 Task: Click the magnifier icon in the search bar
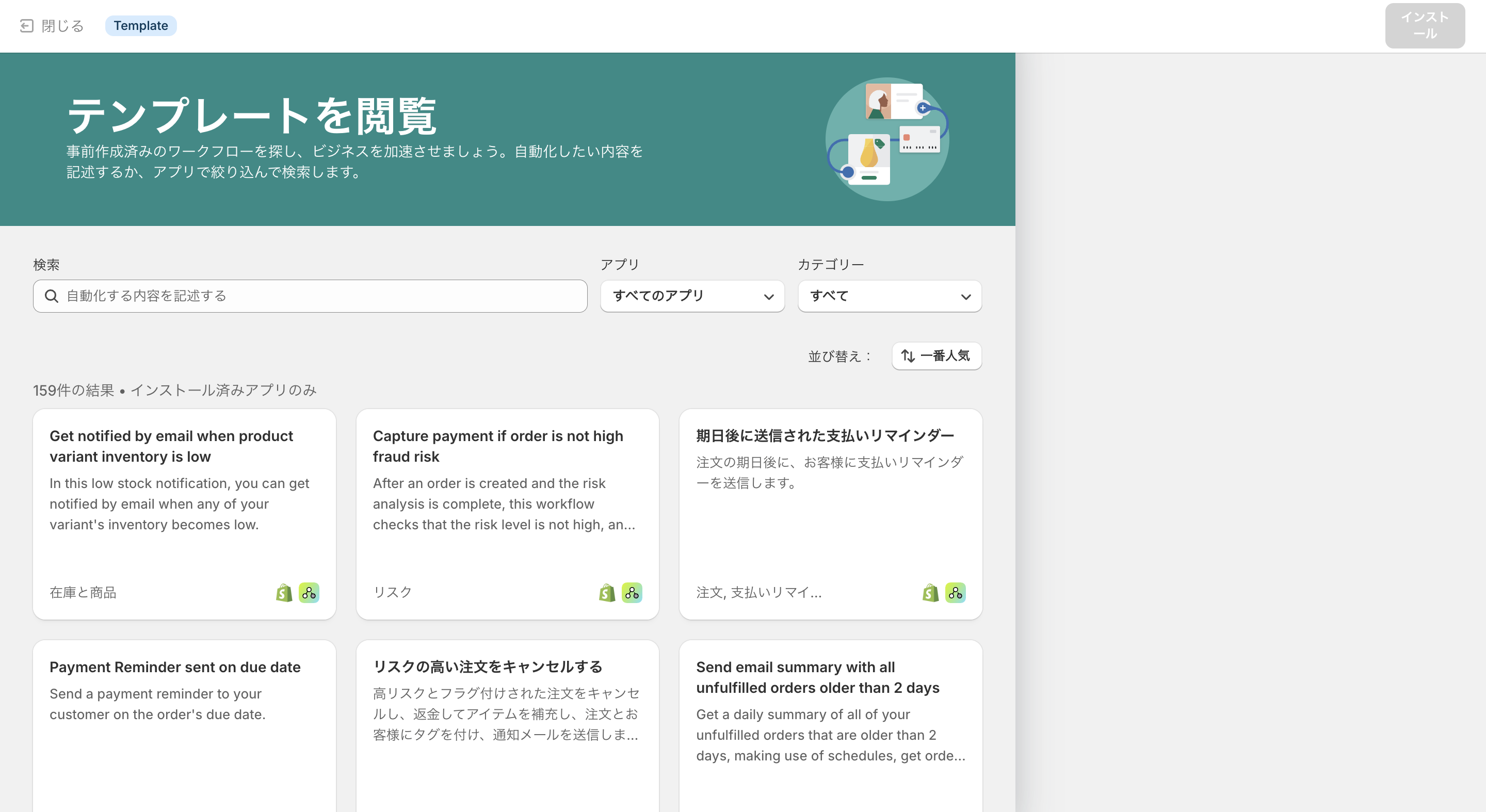pyautogui.click(x=52, y=296)
